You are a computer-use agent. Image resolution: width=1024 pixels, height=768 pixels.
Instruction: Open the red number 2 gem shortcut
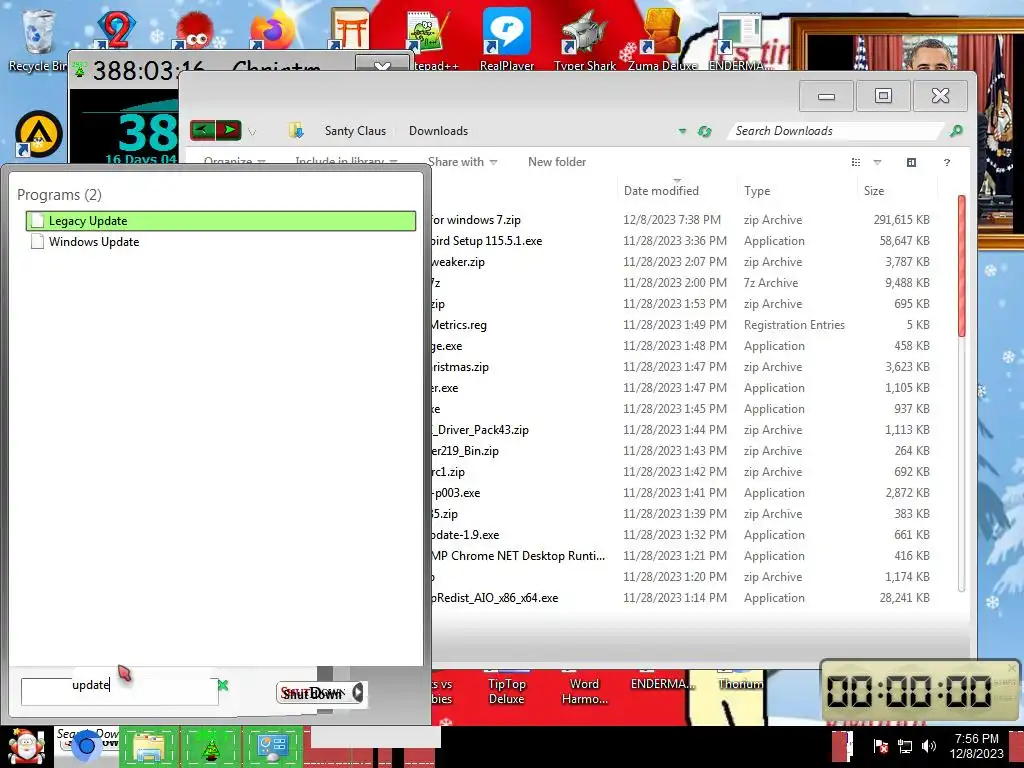point(116,29)
